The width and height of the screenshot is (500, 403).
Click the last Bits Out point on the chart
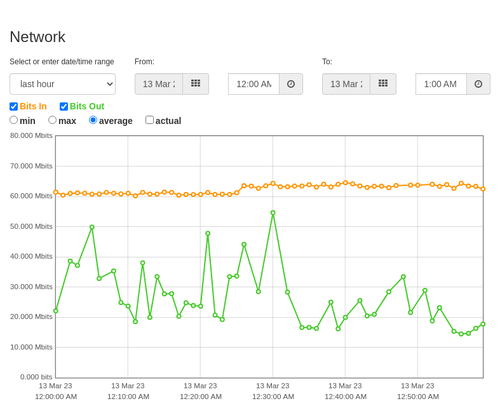tap(483, 324)
